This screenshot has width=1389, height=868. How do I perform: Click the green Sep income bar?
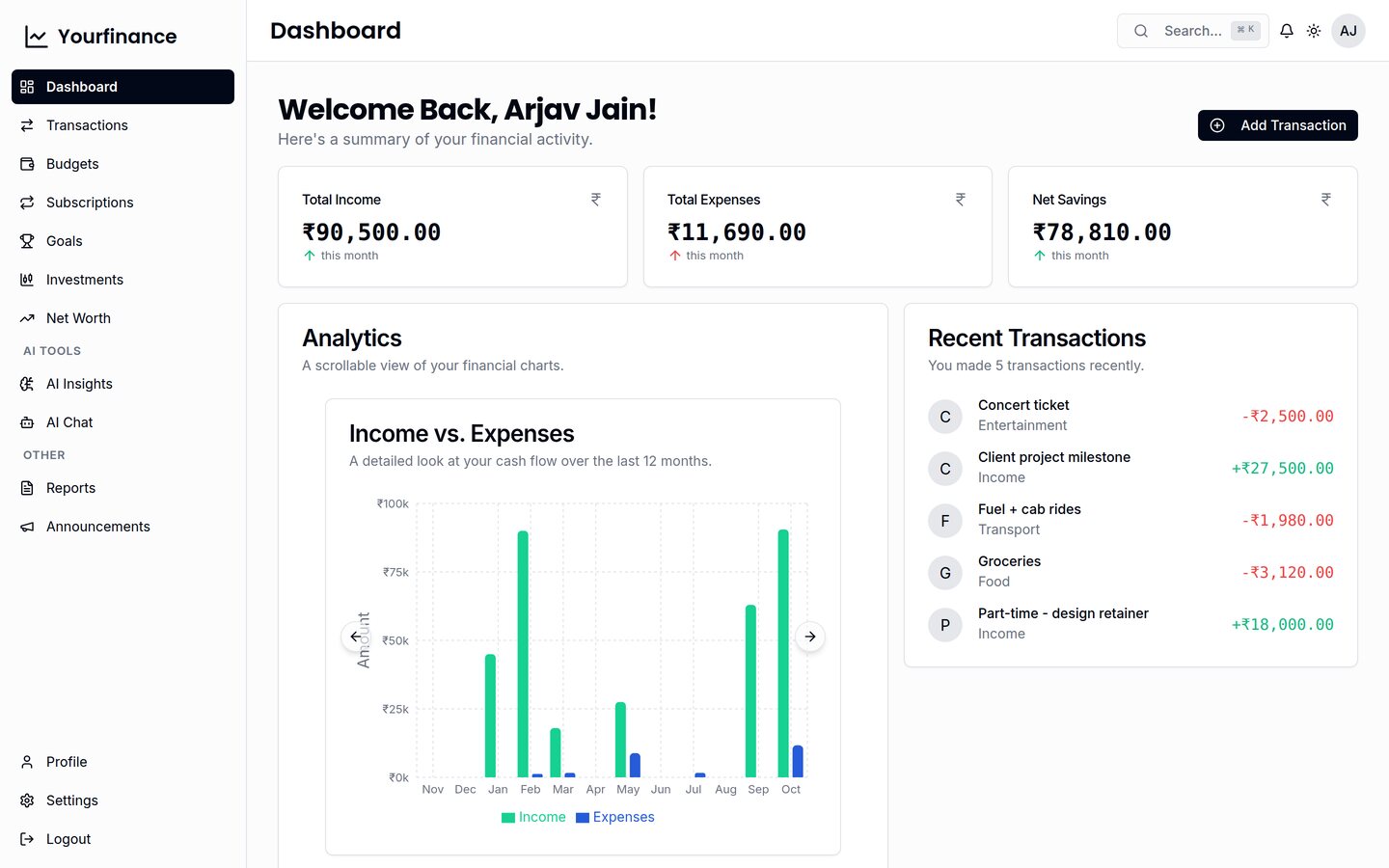pos(750,691)
